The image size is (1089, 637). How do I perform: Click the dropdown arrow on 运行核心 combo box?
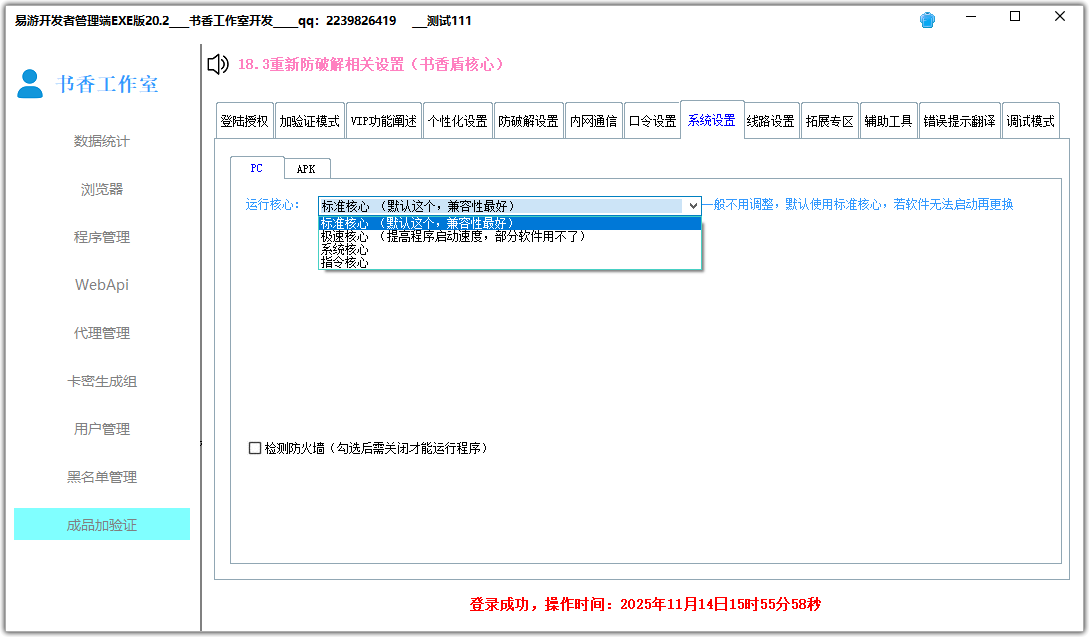pos(694,205)
